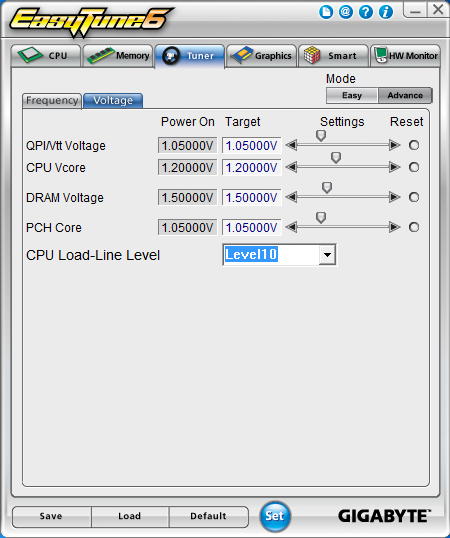Open help with the question mark icon
The height and width of the screenshot is (538, 450).
point(366,12)
